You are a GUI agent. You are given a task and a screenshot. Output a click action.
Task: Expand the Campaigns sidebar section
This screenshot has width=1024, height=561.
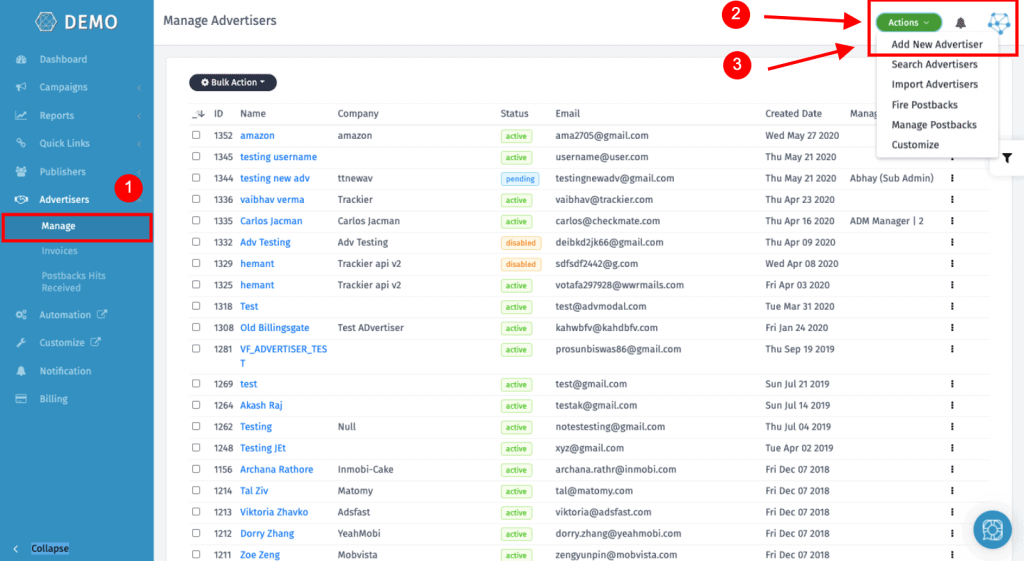click(63, 87)
